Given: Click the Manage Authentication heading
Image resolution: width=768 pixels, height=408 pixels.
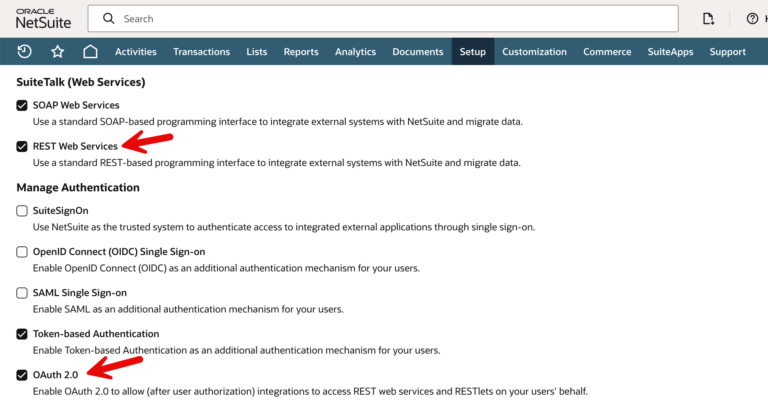Looking at the screenshot, I should coord(78,187).
